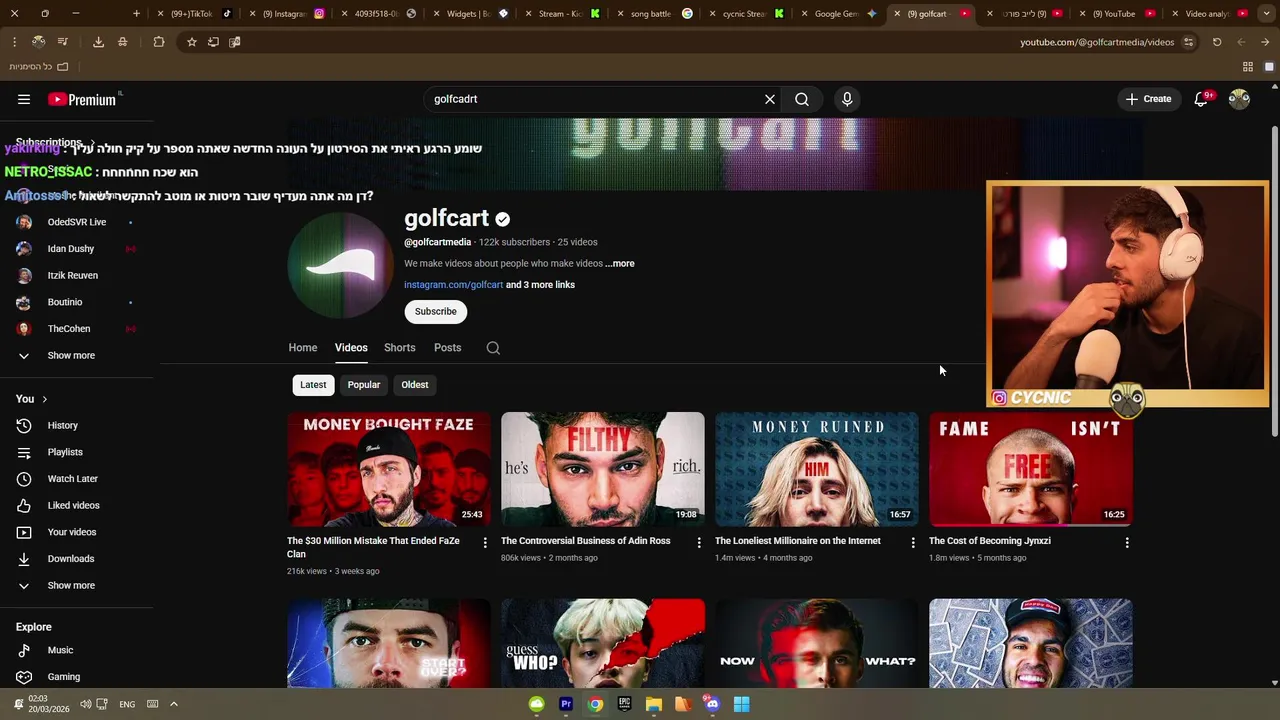Open options menu for the Jynxzi video
Screen dimensions: 1280x720
click(x=1127, y=542)
